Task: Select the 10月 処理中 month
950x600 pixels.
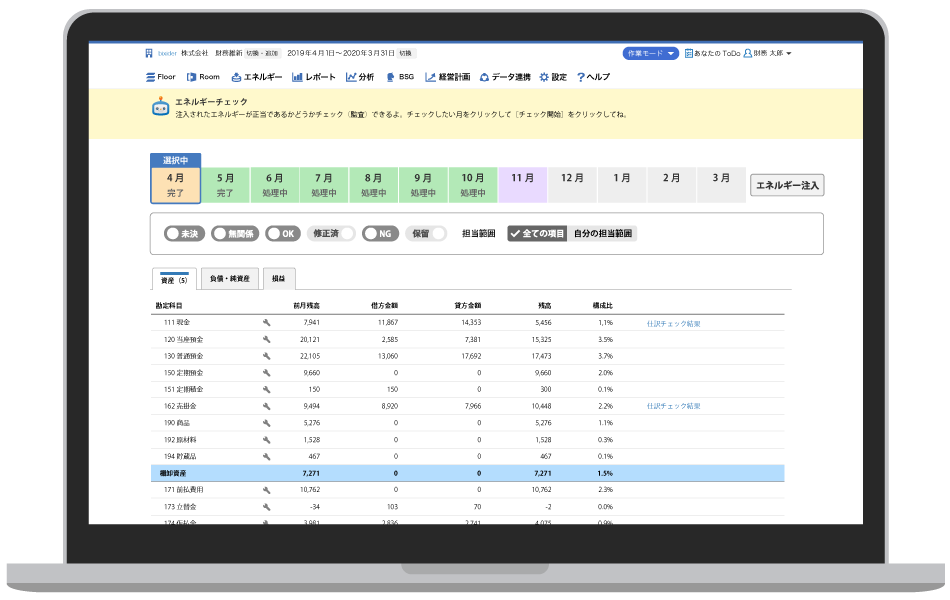Action: 473,185
